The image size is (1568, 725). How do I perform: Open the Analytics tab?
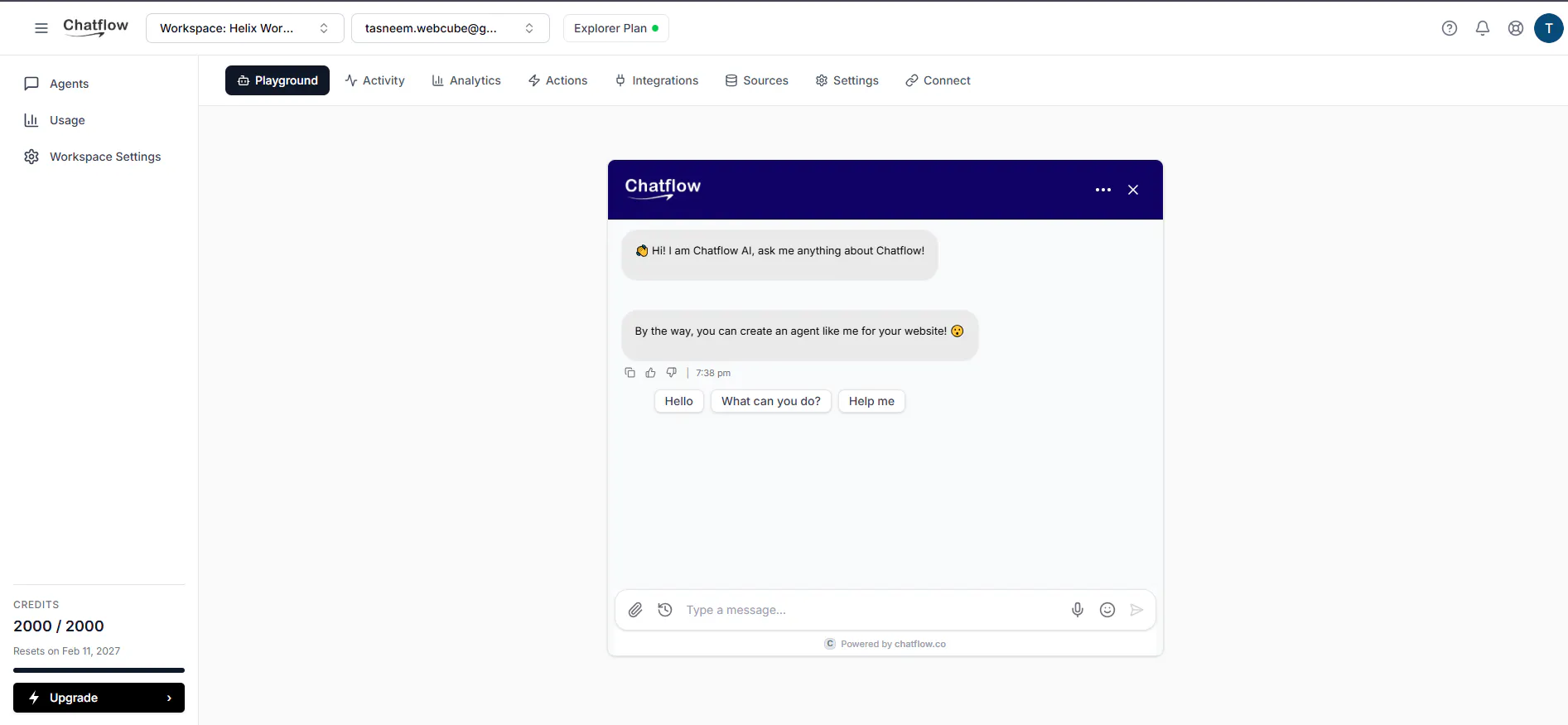pyautogui.click(x=466, y=80)
